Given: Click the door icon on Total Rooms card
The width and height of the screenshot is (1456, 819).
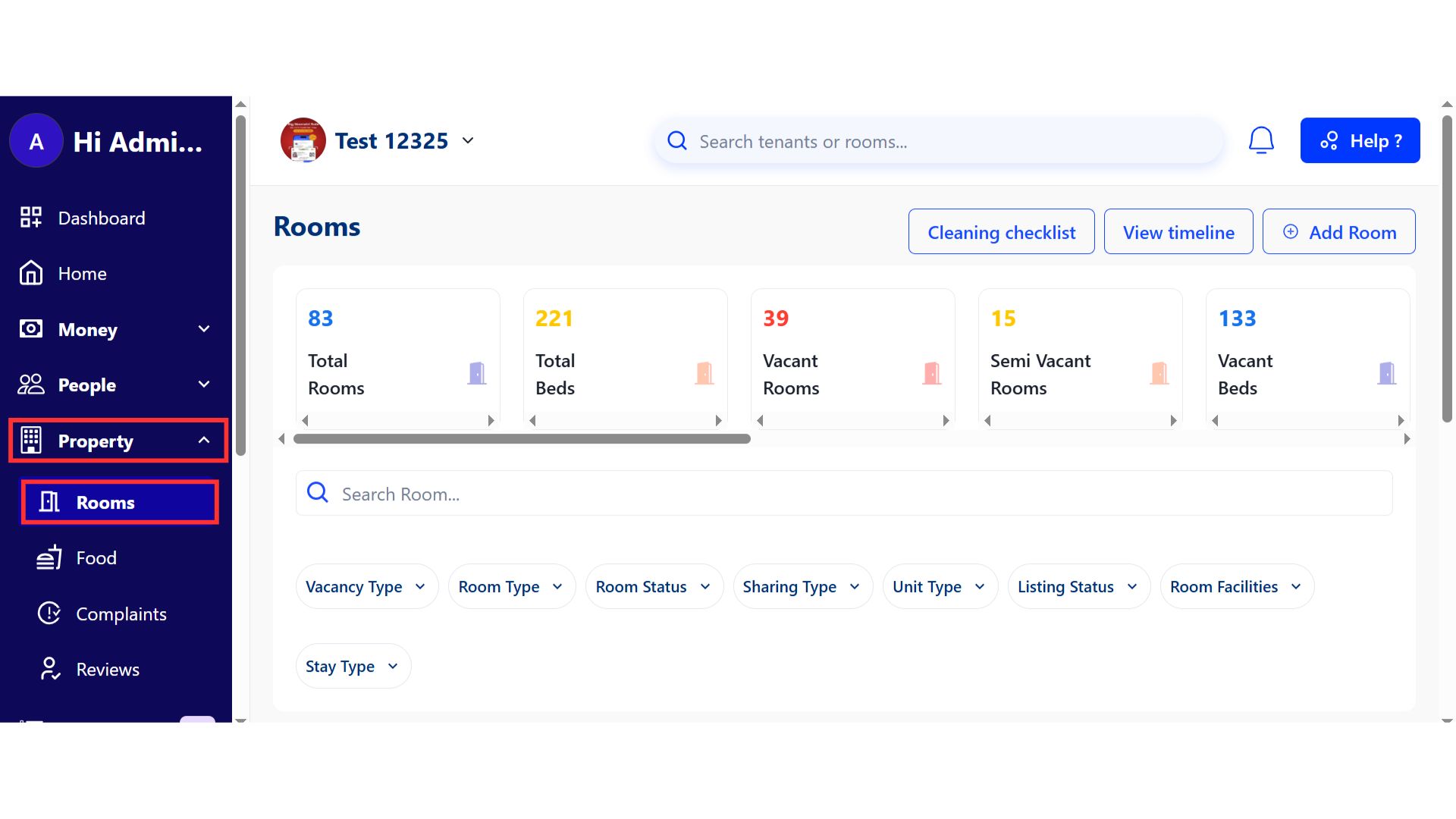Looking at the screenshot, I should 476,373.
